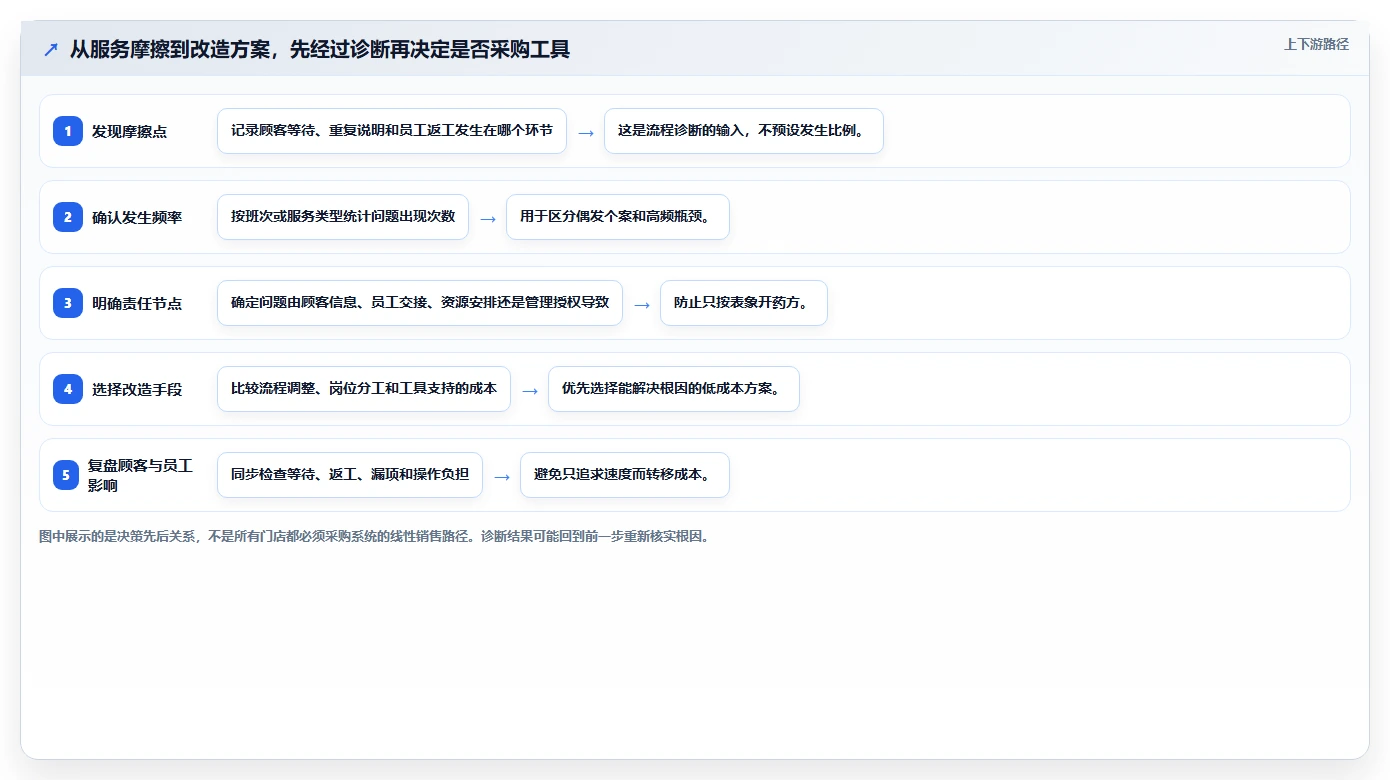This screenshot has width=1390, height=780.
Task: Open the 同步检查等待、返工、漏项 card
Action: click(x=350, y=475)
